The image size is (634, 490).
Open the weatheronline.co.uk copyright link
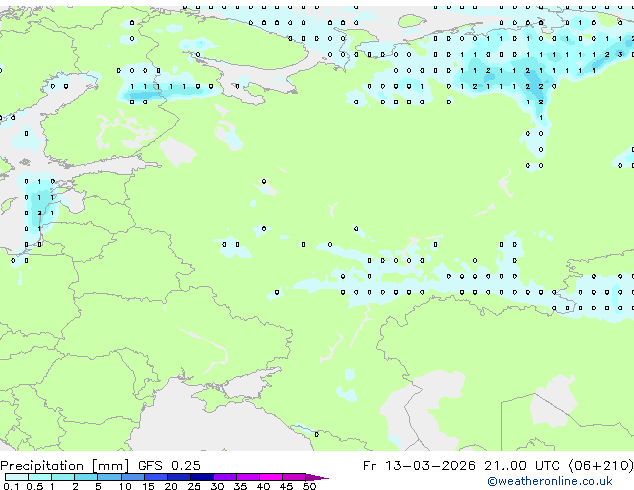click(x=550, y=481)
